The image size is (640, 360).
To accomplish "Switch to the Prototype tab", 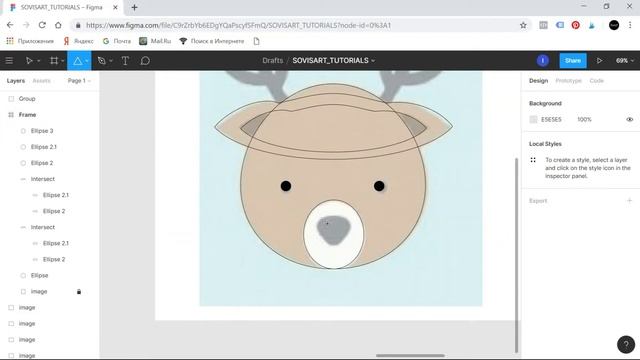I will [x=568, y=81].
